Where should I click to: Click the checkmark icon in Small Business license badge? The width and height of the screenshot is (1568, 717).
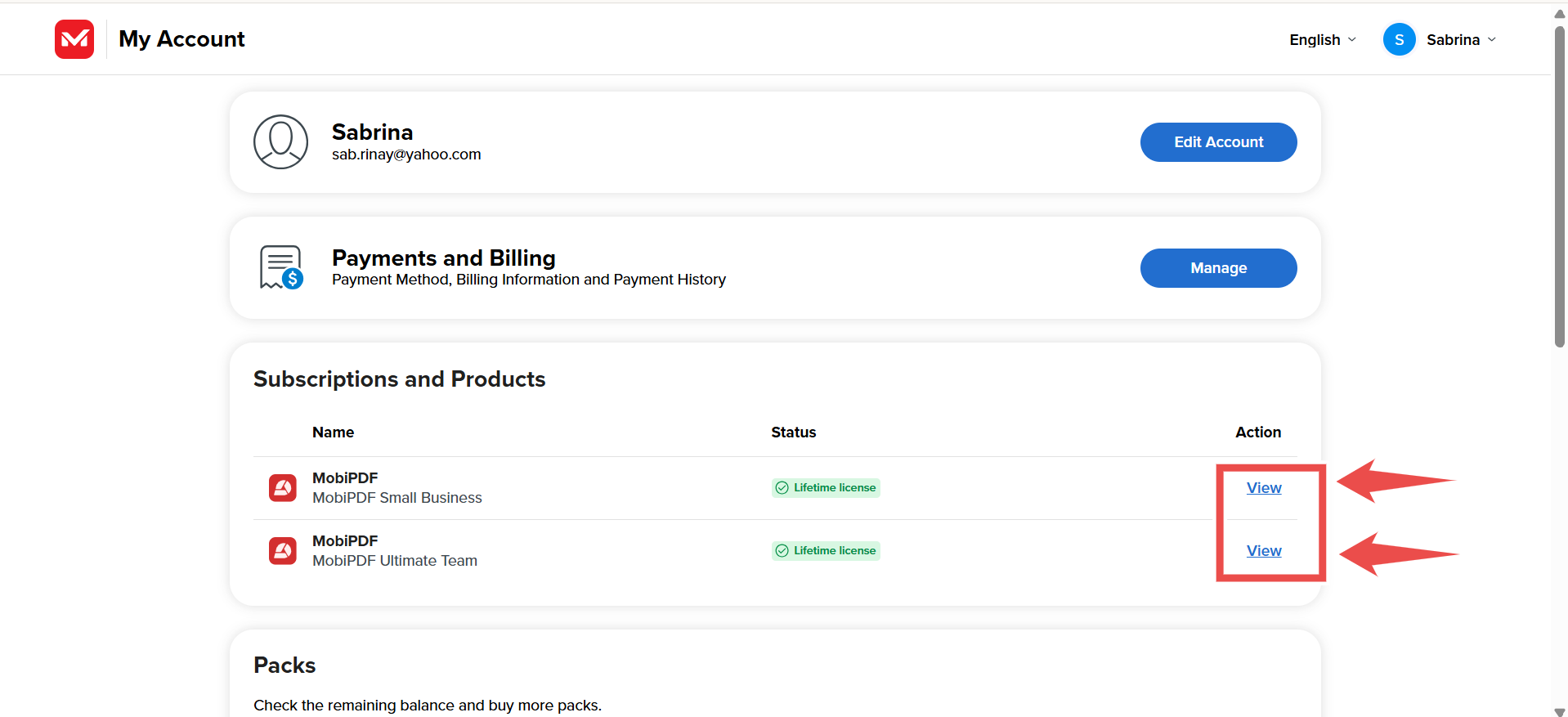[782, 488]
